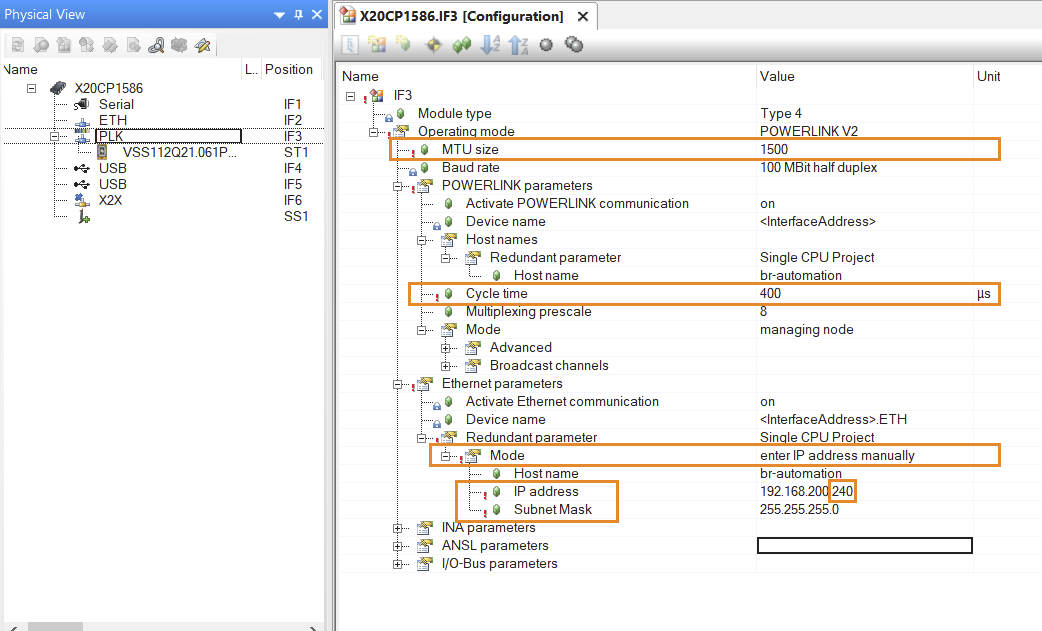1042x631 pixels.
Task: Collapse the Host names group
Action: [421, 240]
